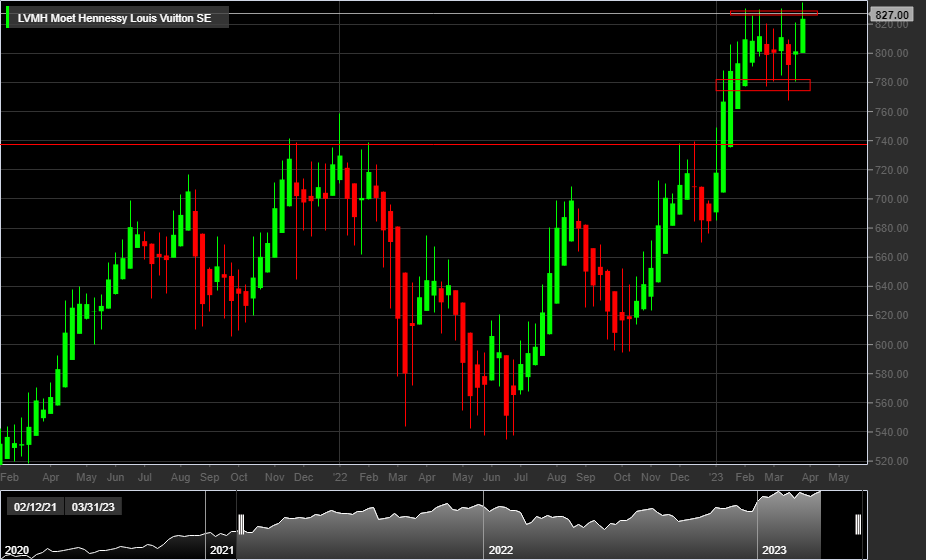Click the 800.00 price axis label
Viewport: 926px width, 560px height.
892,53
